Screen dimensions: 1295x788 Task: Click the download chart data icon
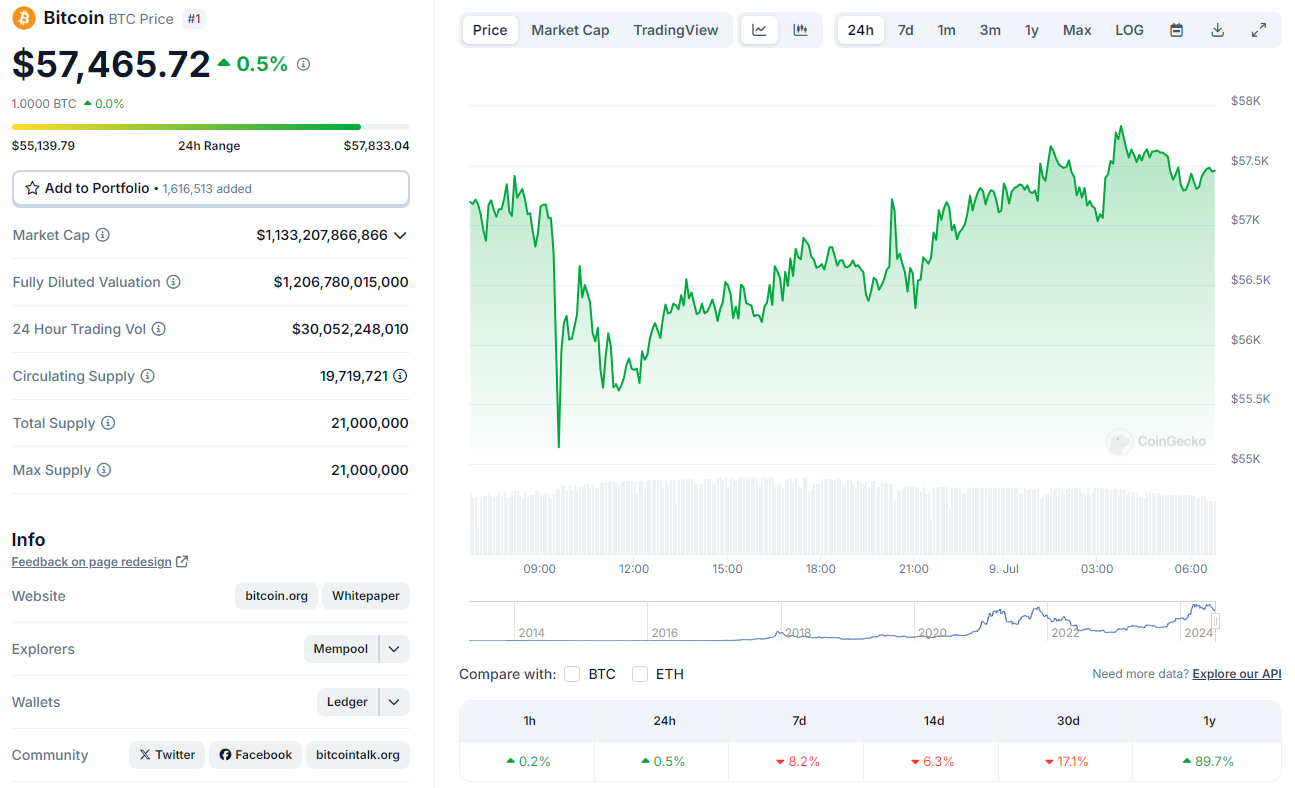click(x=1218, y=30)
